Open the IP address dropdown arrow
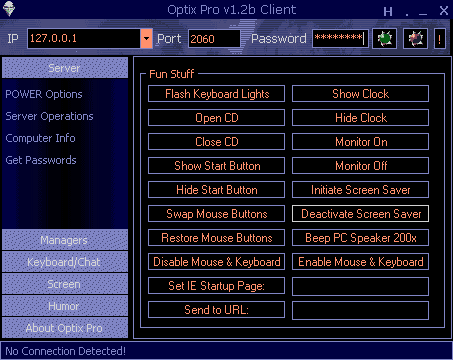The image size is (453, 360). [146, 39]
